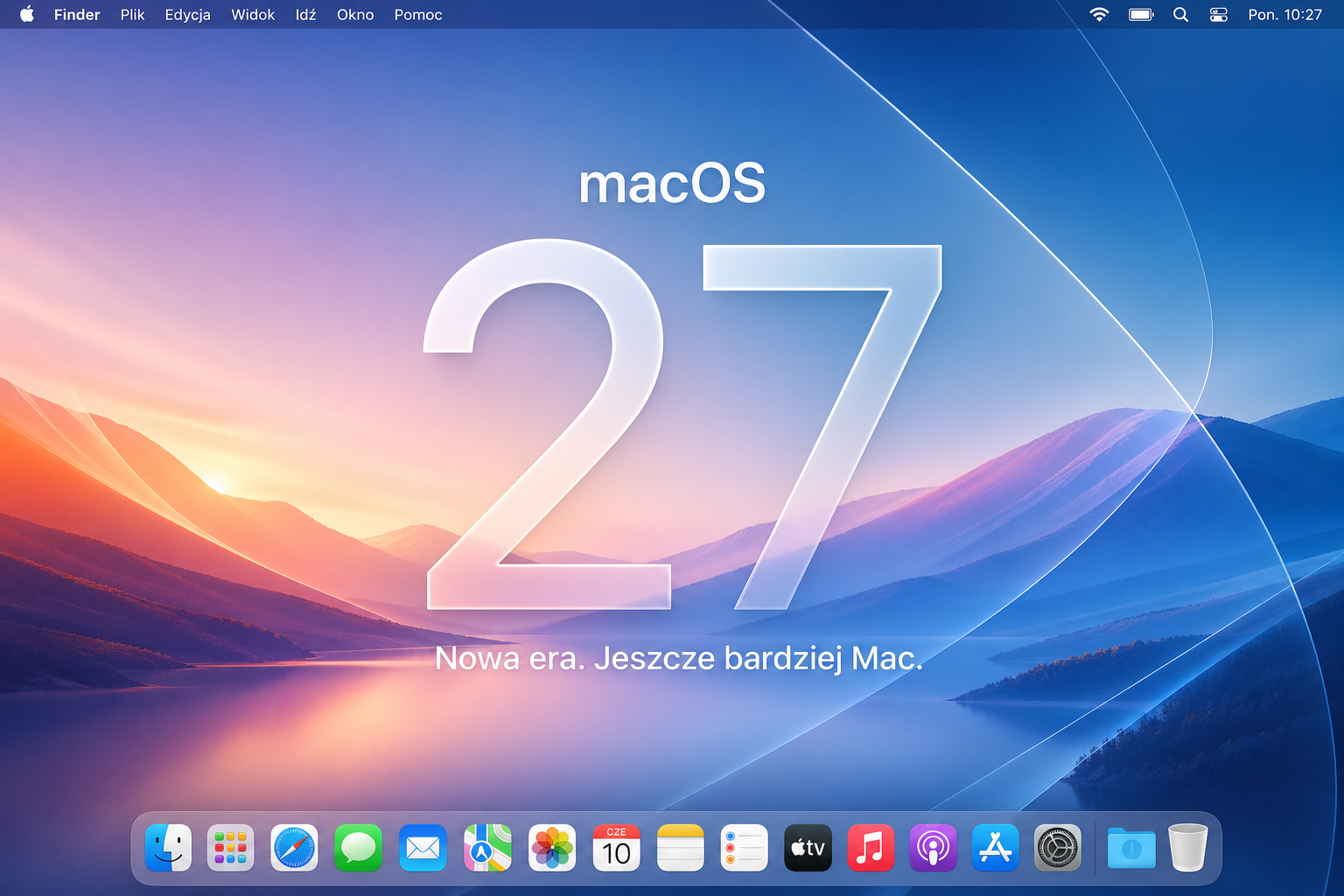Screen dimensions: 1344x896
Task: Open Control Center in the menu bar
Action: pos(1218,14)
